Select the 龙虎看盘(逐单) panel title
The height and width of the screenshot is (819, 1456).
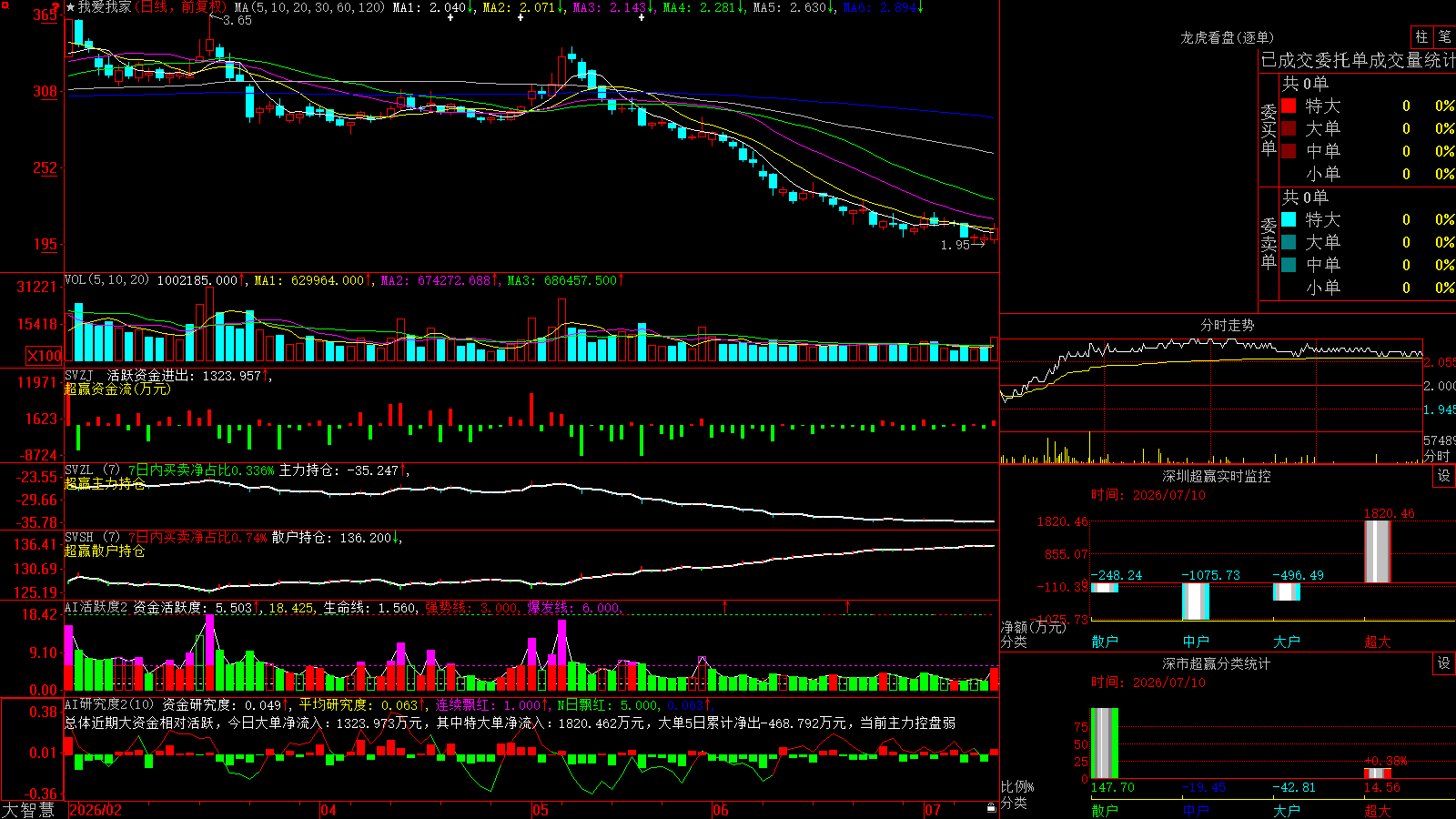pyautogui.click(x=1227, y=37)
